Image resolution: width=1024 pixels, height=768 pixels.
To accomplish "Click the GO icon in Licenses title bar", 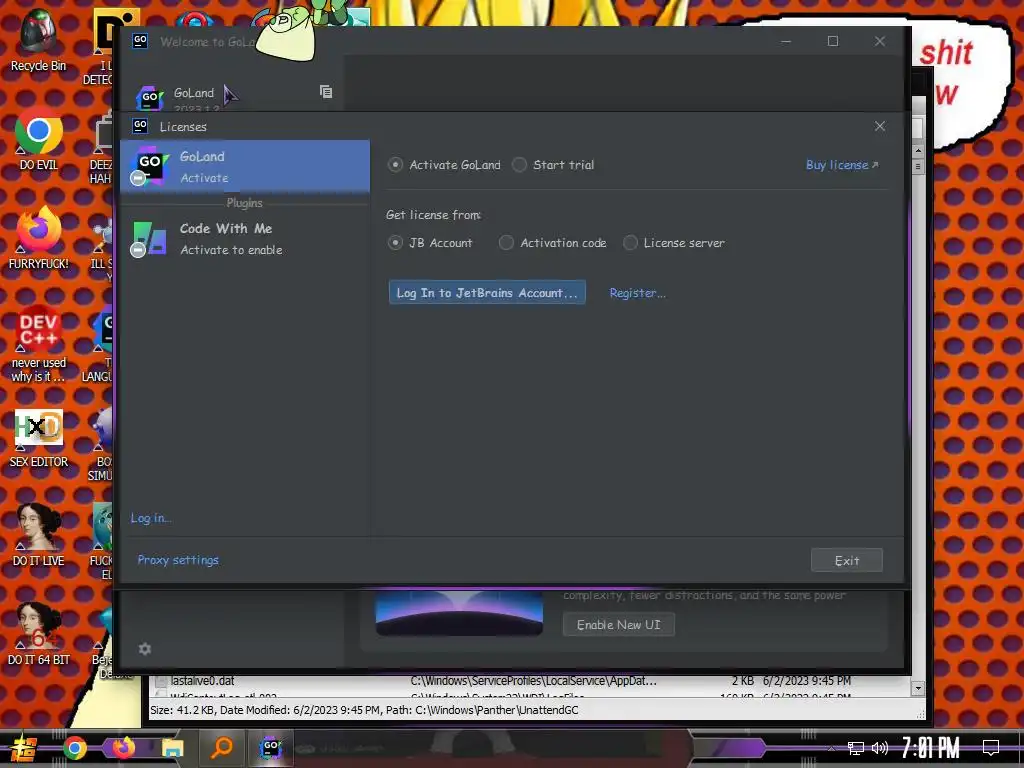I will [x=140, y=125].
